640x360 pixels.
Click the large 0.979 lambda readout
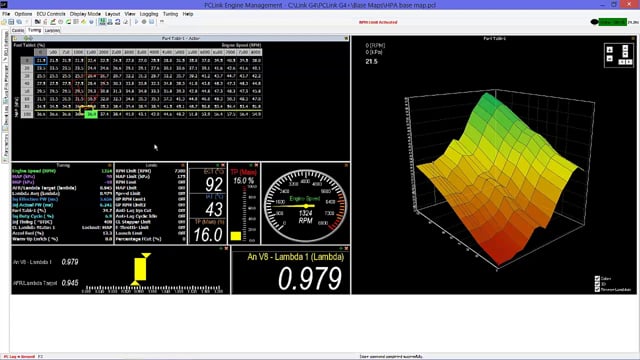(x=310, y=279)
